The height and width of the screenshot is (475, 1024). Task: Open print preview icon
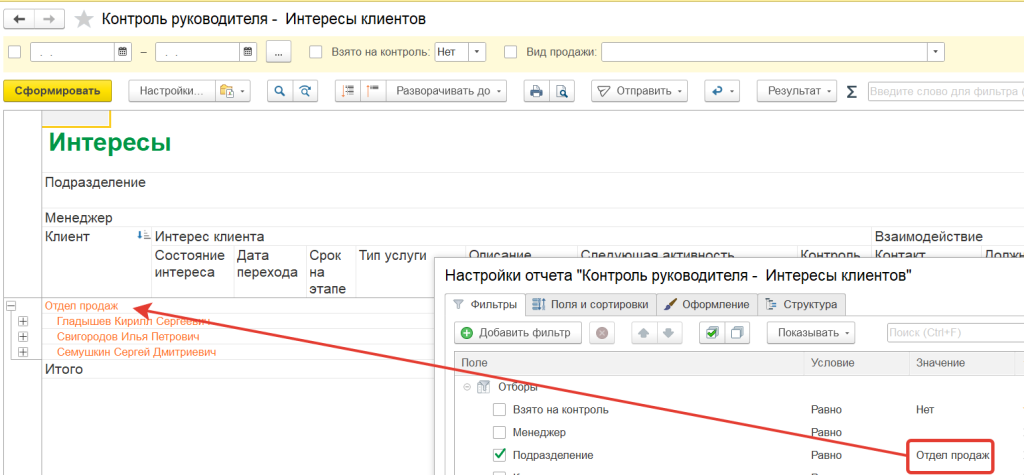pos(562,91)
